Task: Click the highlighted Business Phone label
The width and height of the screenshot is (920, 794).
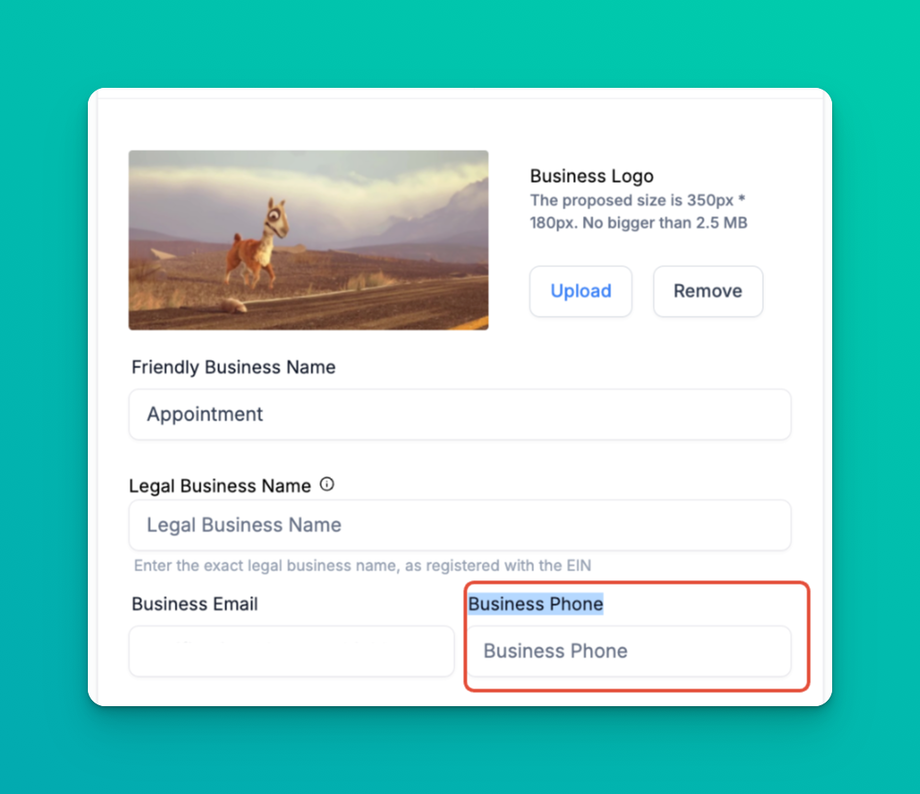Action: [536, 604]
